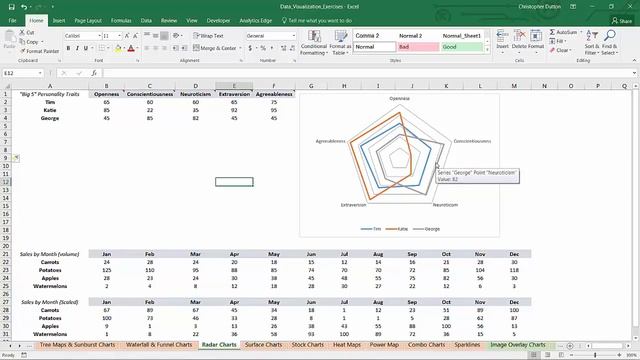Click the Fill button in Editing group
The height and width of the screenshot is (360, 640).
tap(557, 41)
